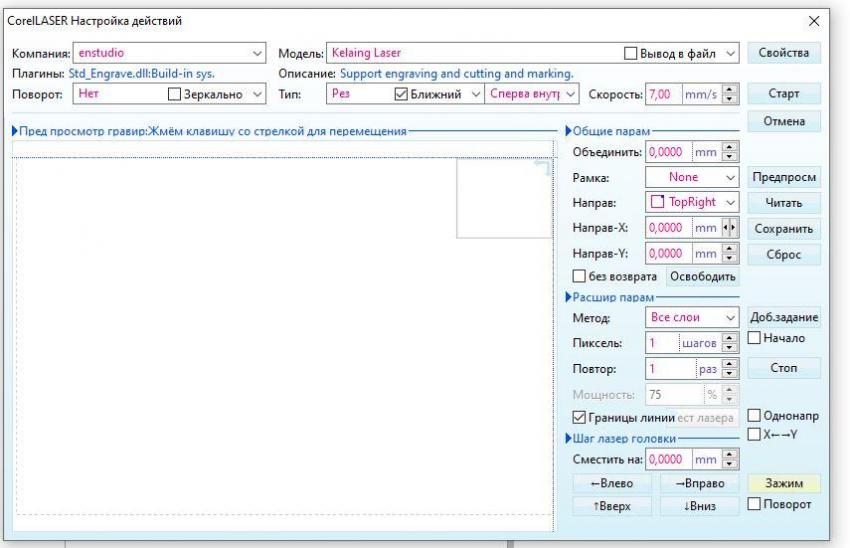Collapse the Общие парам section triangle
The height and width of the screenshot is (548, 850).
pos(569,131)
